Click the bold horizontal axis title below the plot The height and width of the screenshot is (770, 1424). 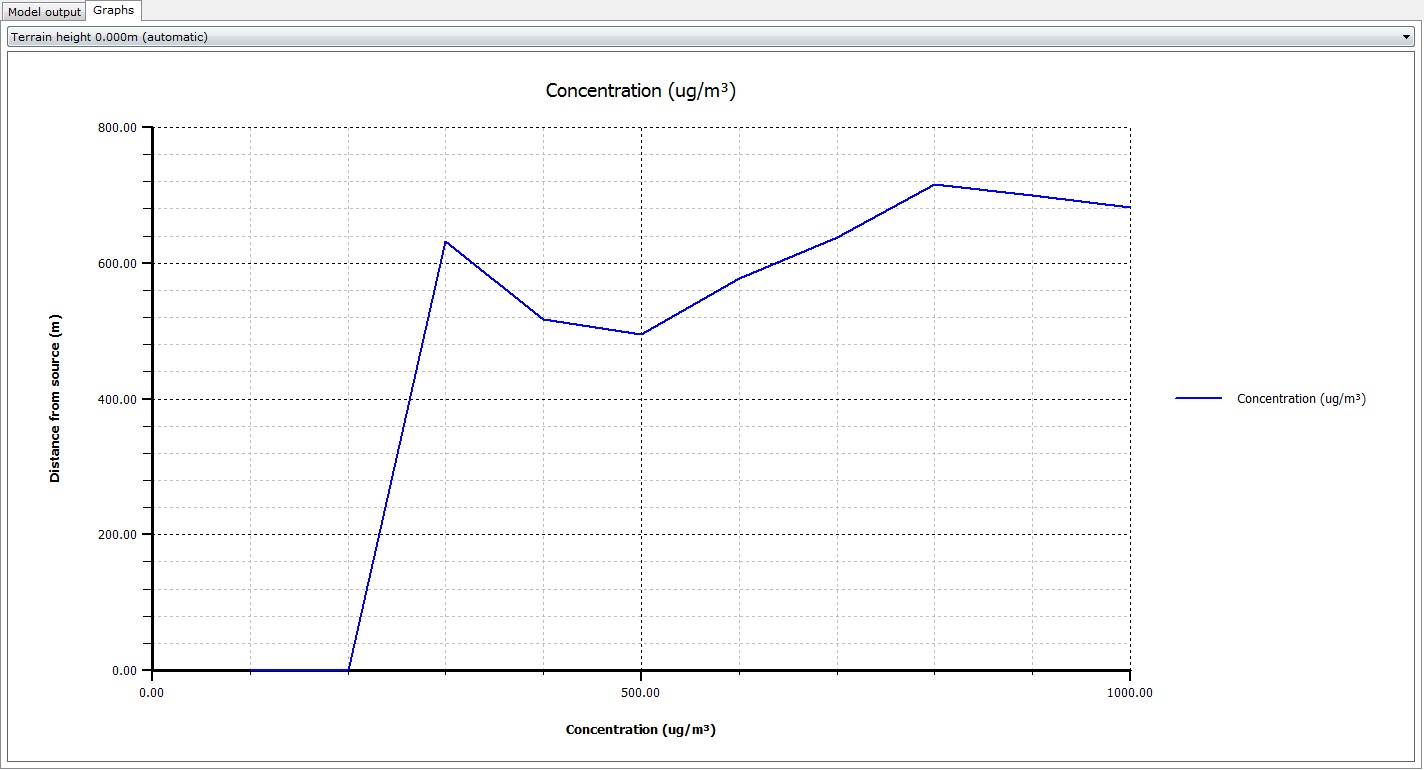(x=640, y=730)
